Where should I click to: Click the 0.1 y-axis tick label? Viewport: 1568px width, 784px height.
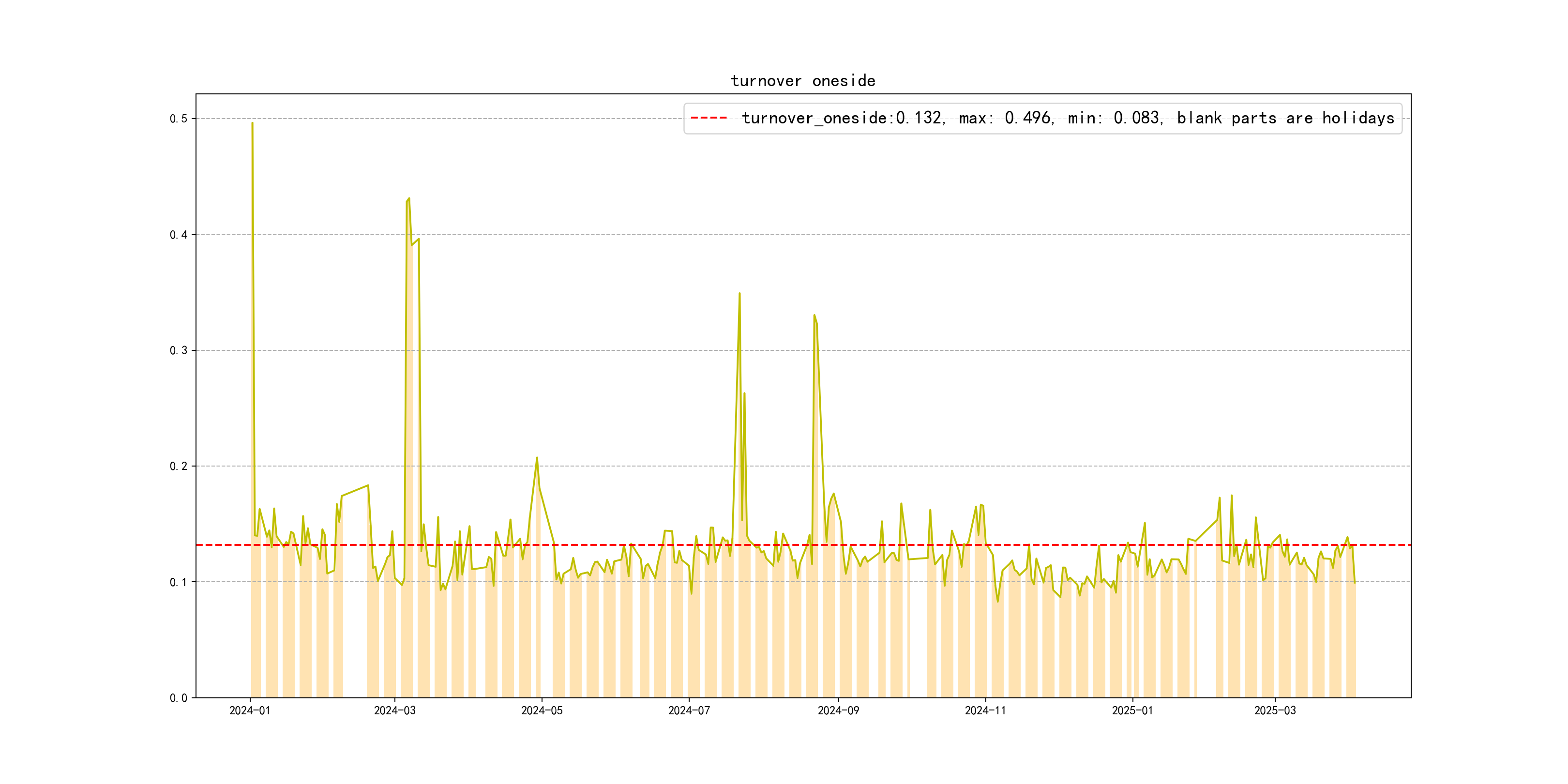[x=179, y=582]
